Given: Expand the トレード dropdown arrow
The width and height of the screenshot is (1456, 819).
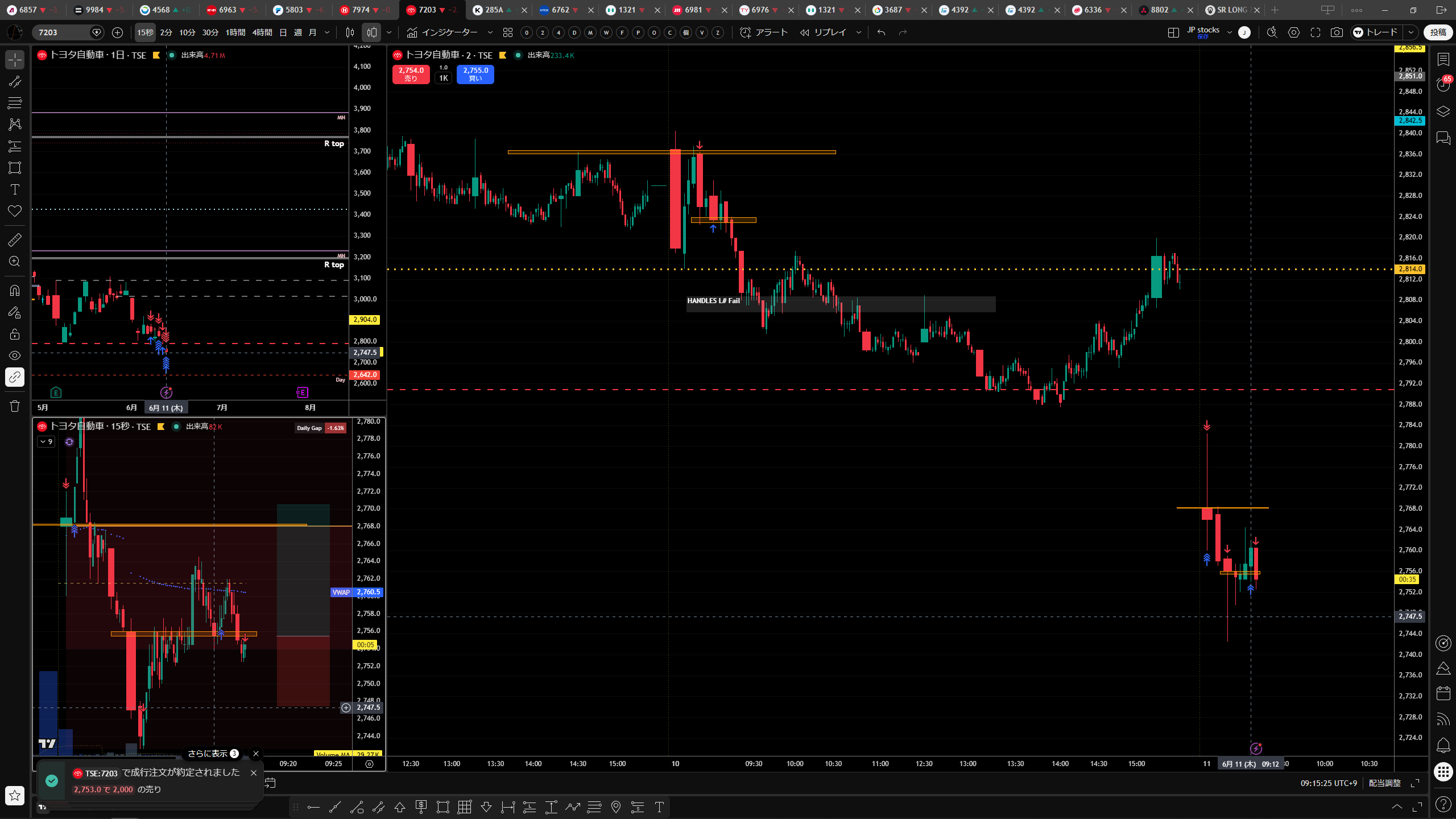Looking at the screenshot, I should (1411, 32).
